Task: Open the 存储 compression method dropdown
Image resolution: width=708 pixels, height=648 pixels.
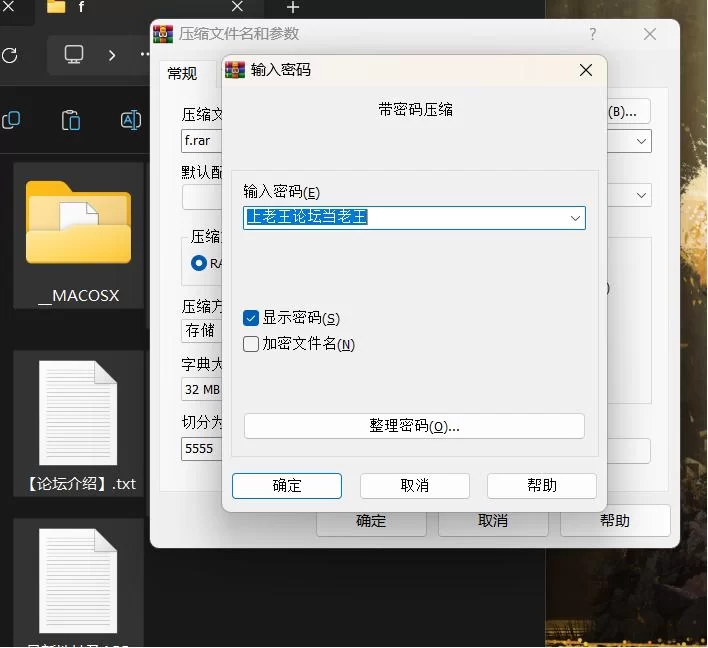Action: pos(200,329)
